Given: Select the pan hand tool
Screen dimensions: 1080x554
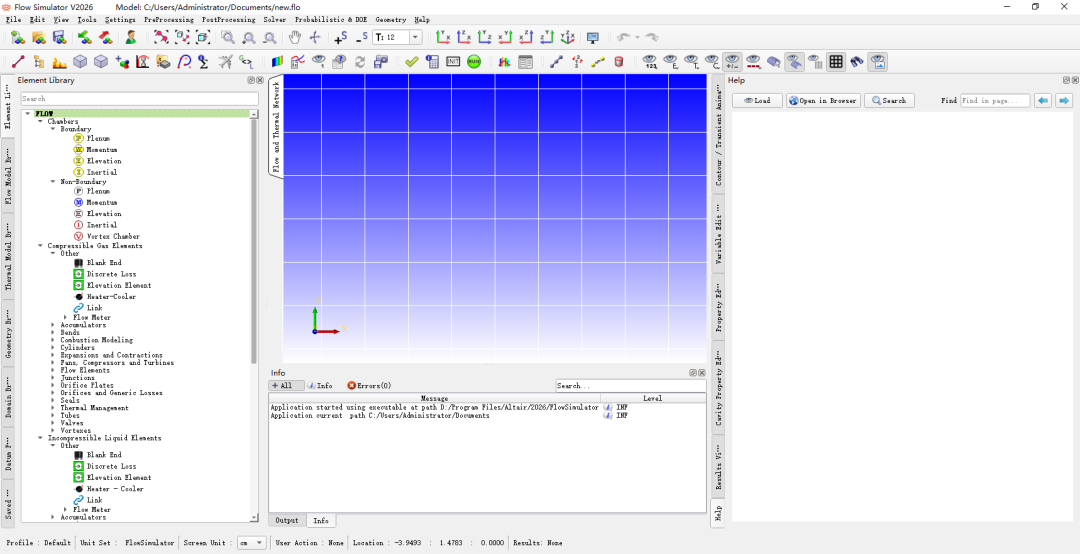Looking at the screenshot, I should tap(295, 37).
